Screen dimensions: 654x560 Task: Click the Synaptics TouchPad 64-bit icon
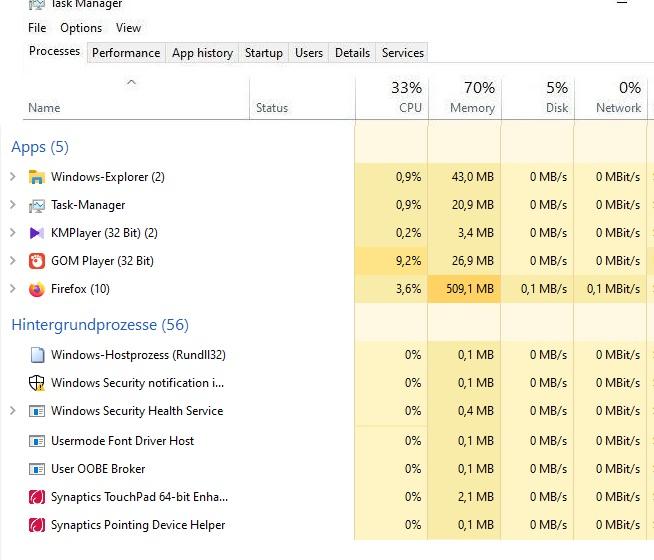pyautogui.click(x=37, y=497)
